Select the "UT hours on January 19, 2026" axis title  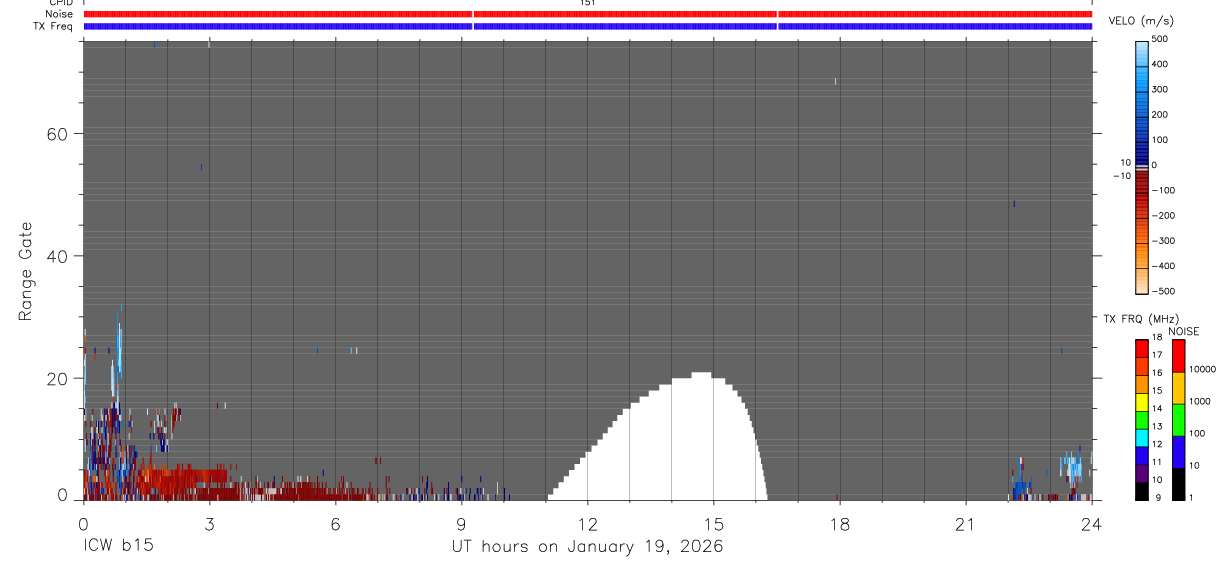(587, 546)
